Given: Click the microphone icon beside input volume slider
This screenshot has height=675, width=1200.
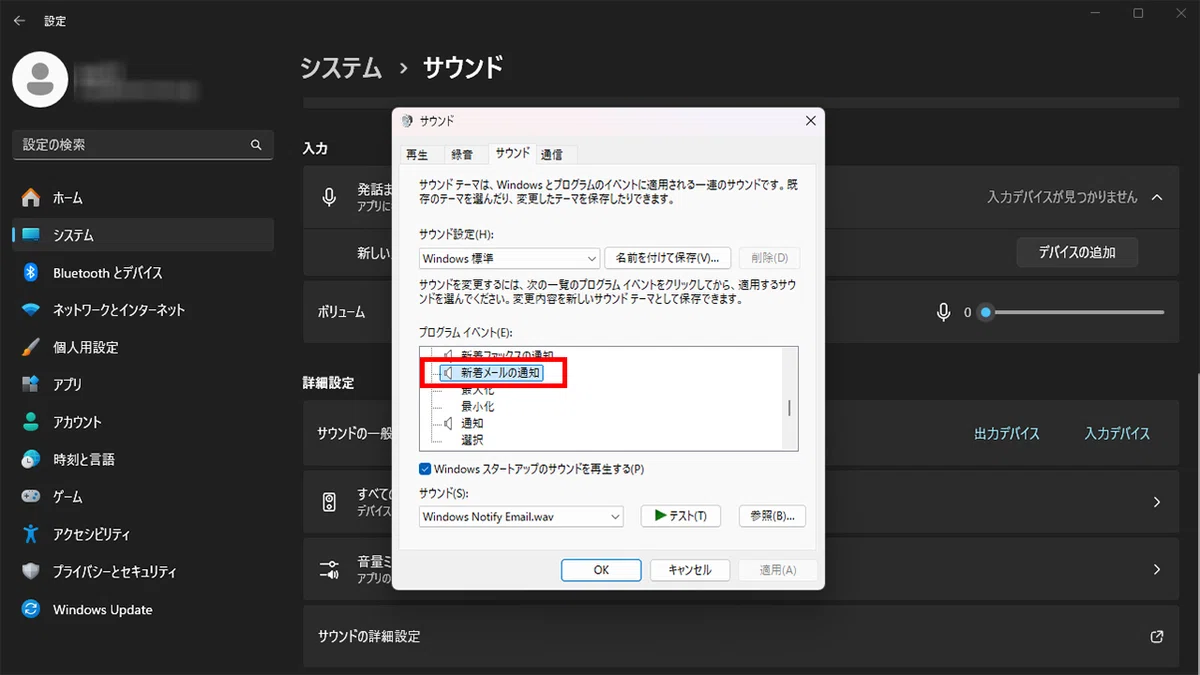Looking at the screenshot, I should pos(943,313).
